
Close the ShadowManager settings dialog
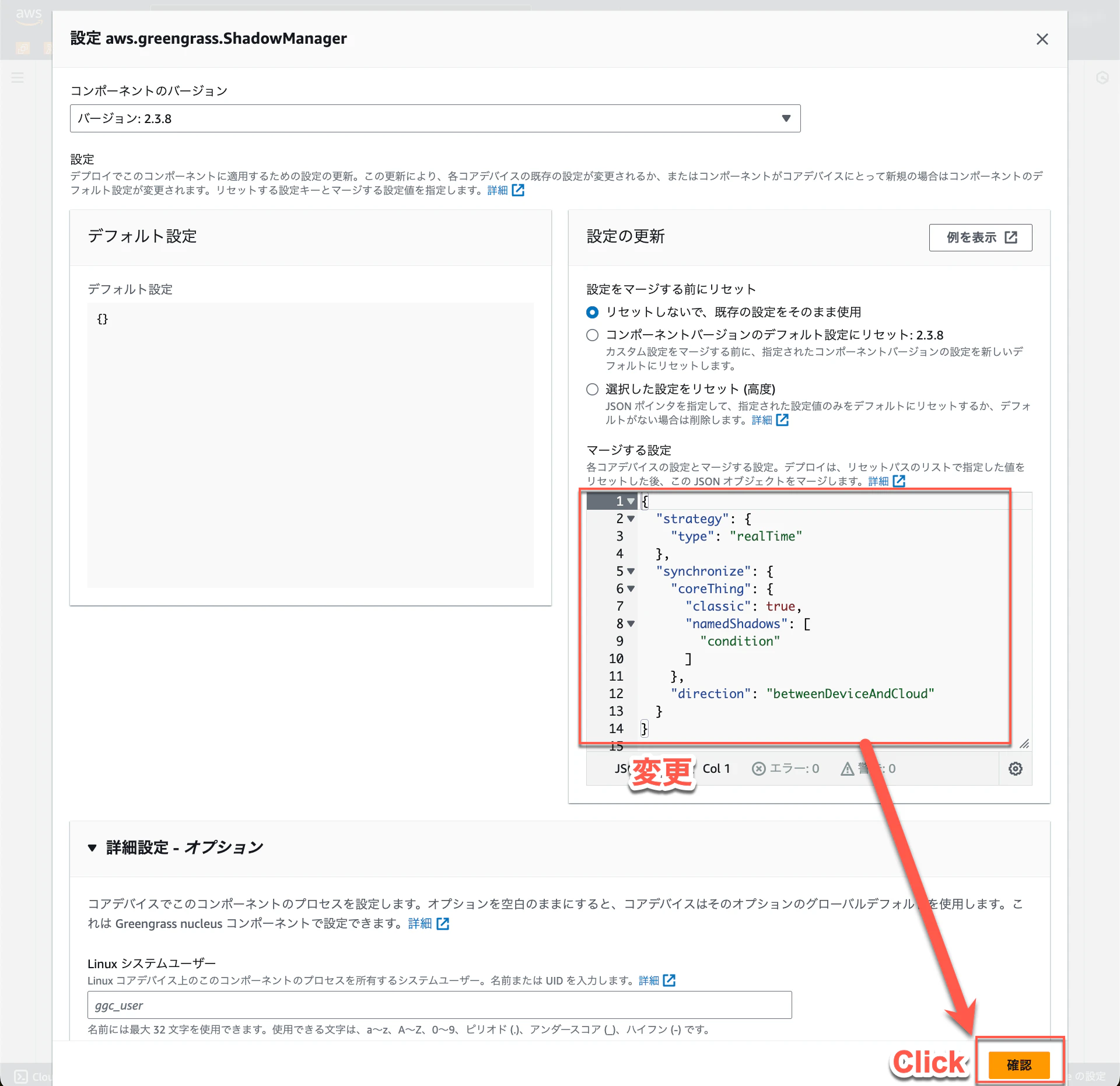[1042, 39]
